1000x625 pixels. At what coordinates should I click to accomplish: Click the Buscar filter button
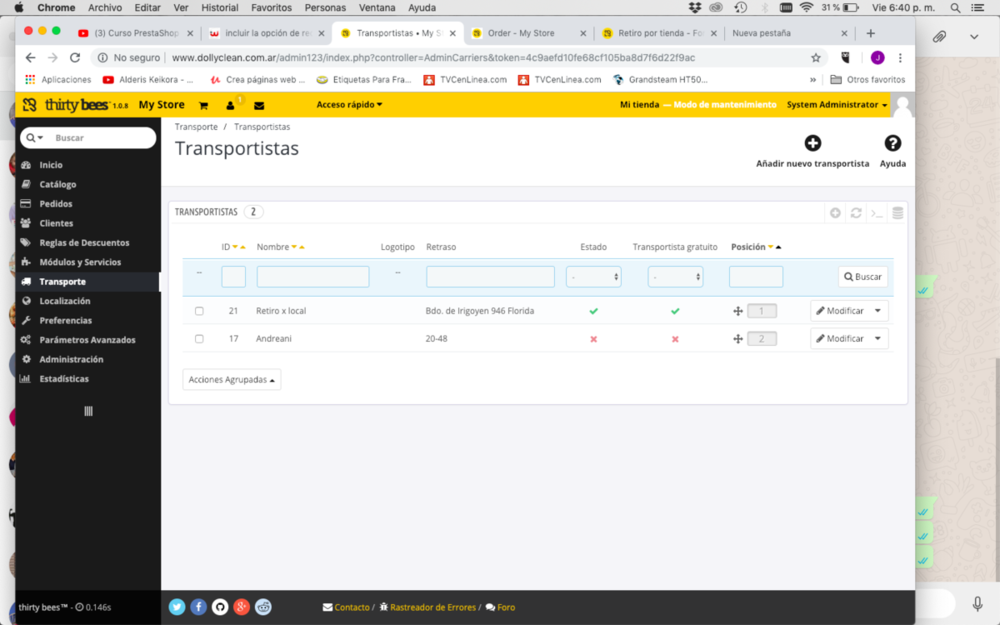point(862,277)
